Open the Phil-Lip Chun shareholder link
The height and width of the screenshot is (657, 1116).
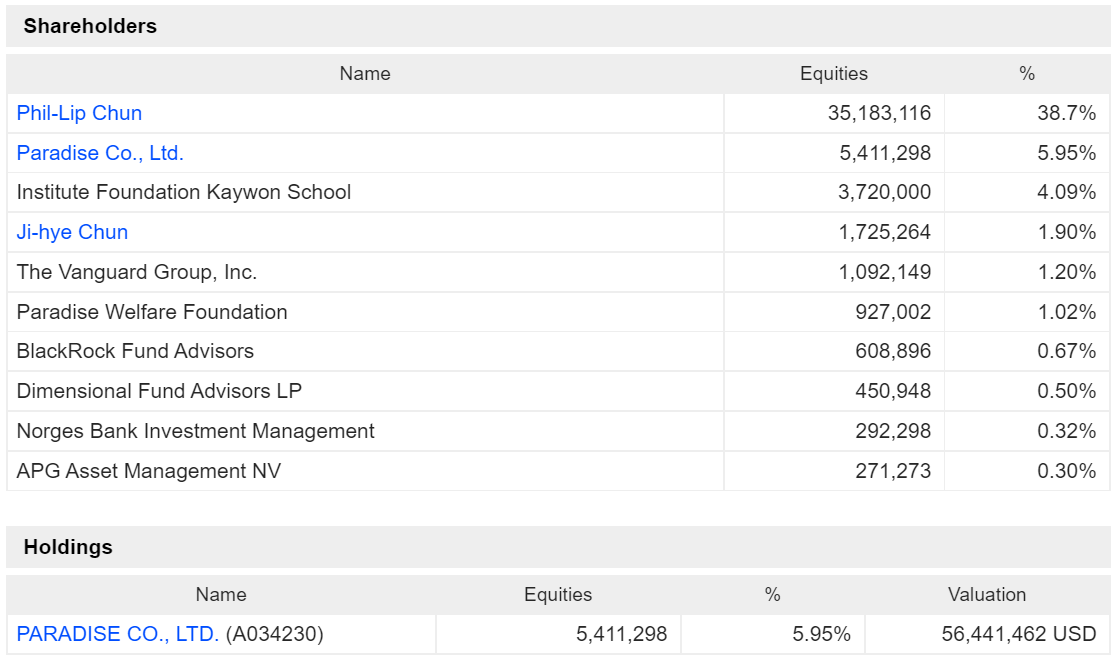click(x=79, y=113)
